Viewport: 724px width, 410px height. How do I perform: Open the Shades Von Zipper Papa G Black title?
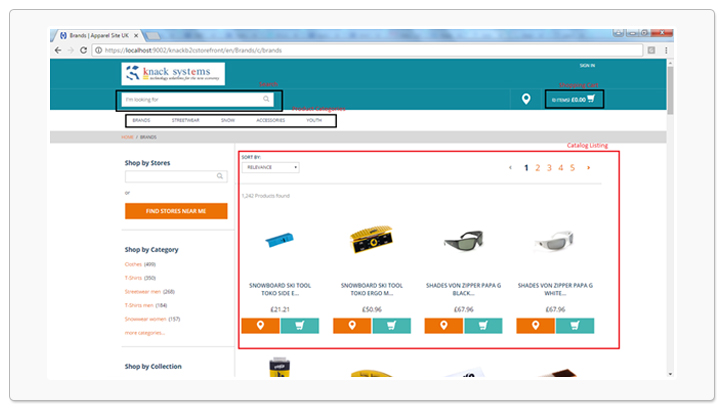[463, 289]
